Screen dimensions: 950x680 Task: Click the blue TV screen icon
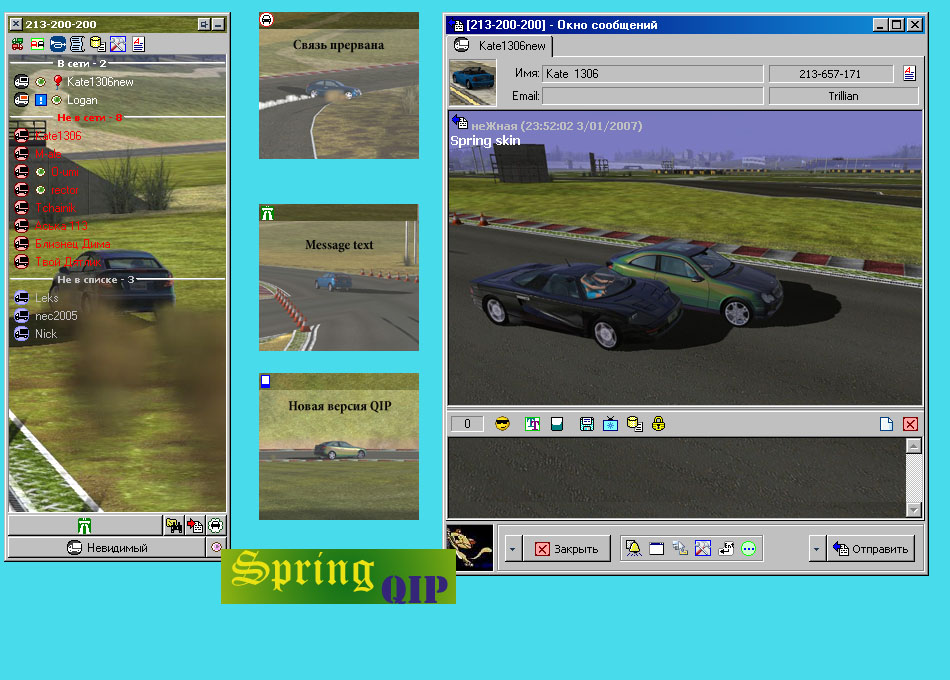611,424
